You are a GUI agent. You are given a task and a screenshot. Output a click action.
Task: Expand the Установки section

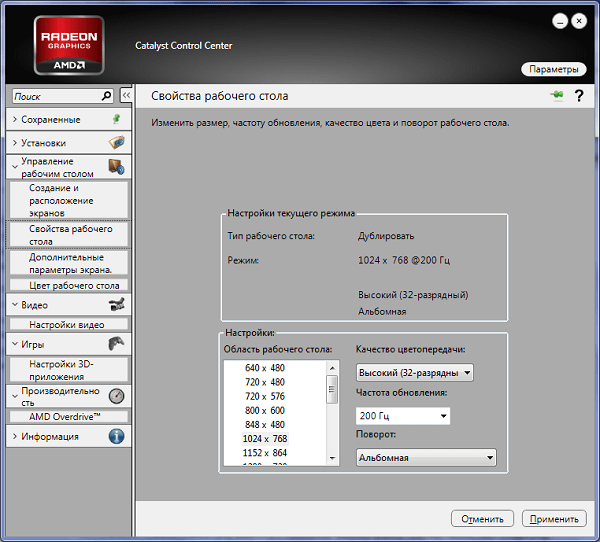(15, 143)
